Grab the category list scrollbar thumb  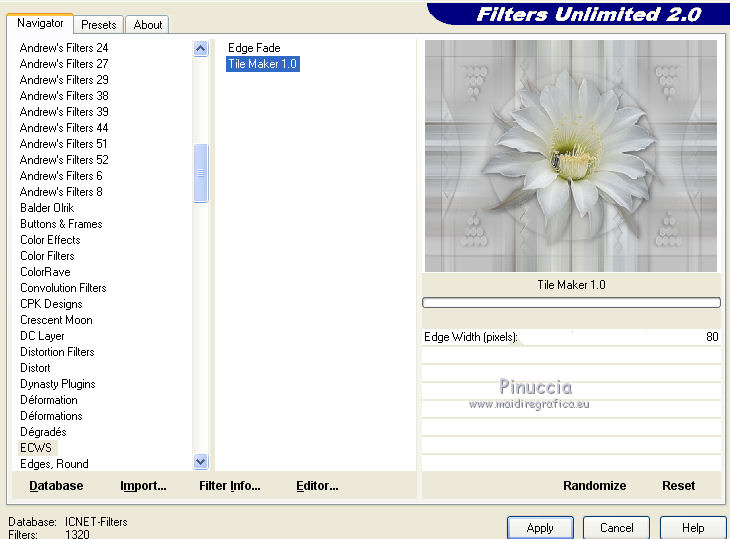[201, 173]
